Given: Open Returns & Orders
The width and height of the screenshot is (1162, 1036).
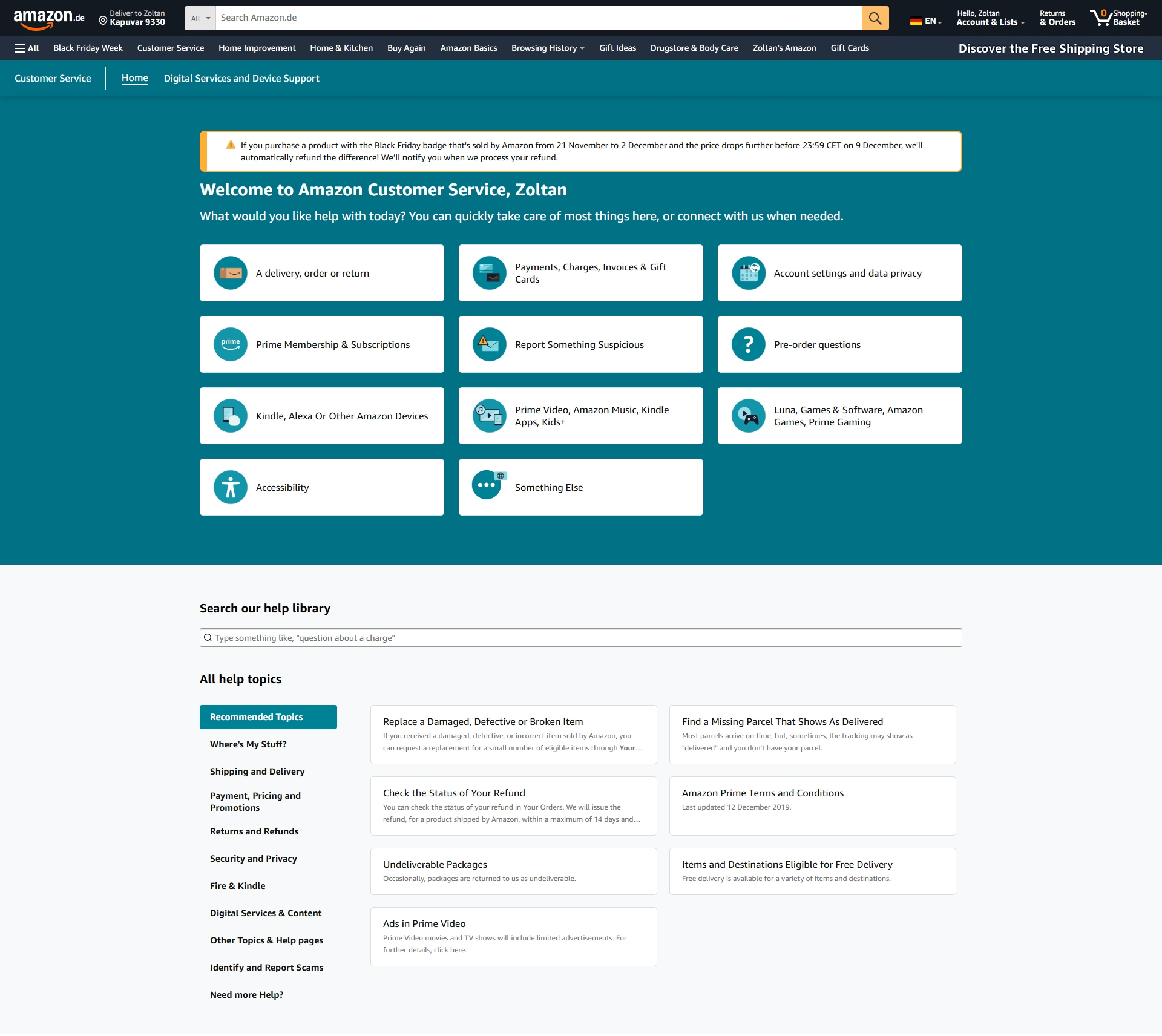Looking at the screenshot, I should (1057, 18).
